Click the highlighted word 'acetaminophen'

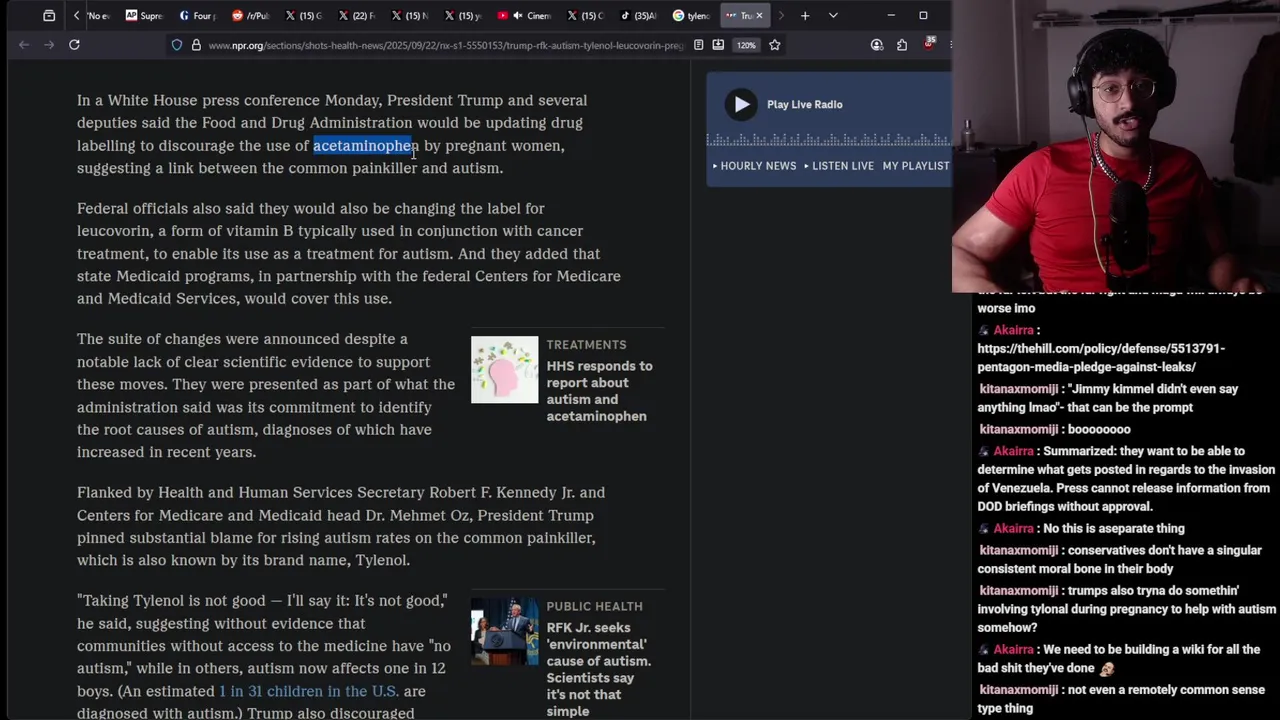(x=365, y=146)
